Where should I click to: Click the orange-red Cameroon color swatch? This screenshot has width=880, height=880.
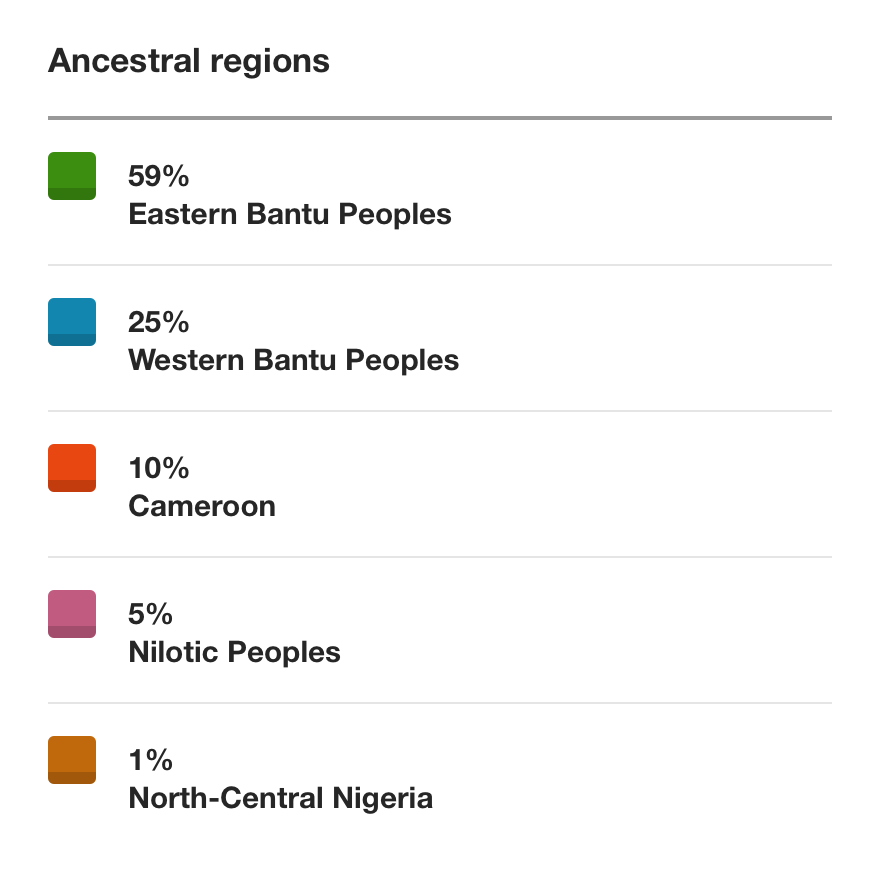click(72, 468)
